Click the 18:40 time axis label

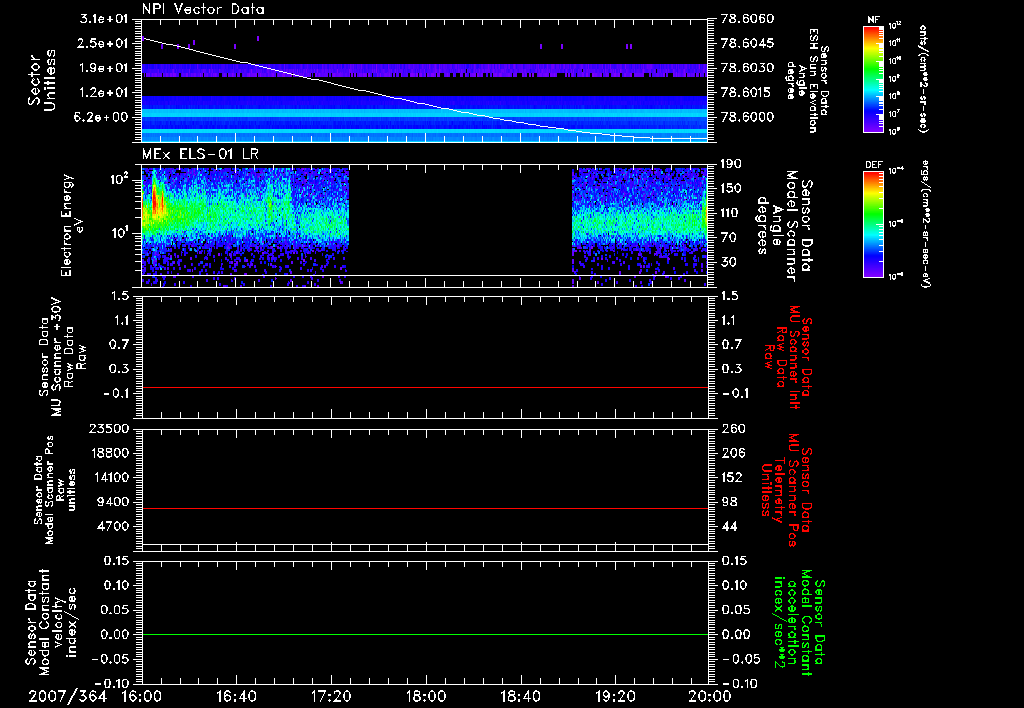[x=519, y=695]
